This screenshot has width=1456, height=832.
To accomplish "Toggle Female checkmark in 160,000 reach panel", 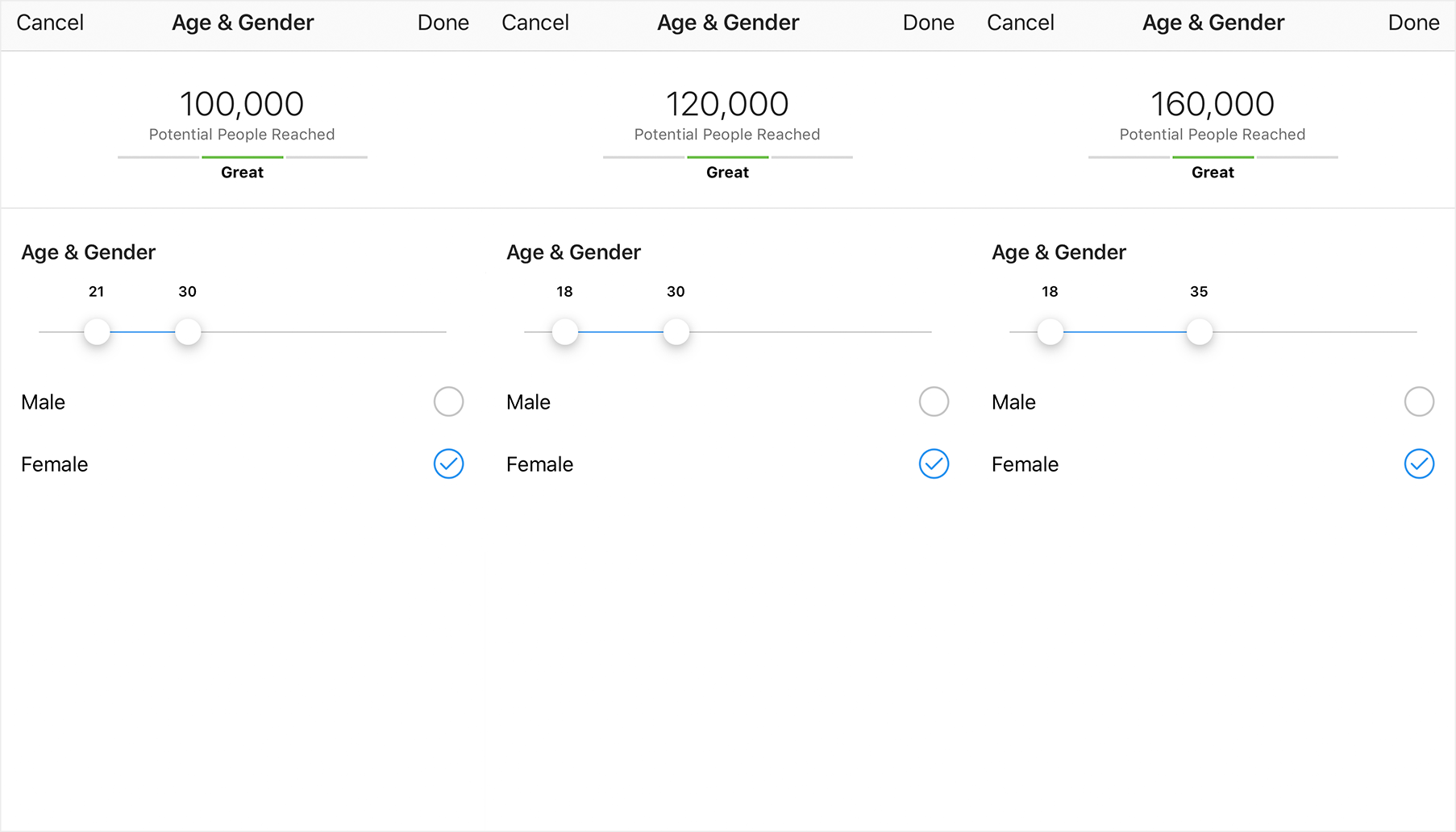I will (1420, 464).
